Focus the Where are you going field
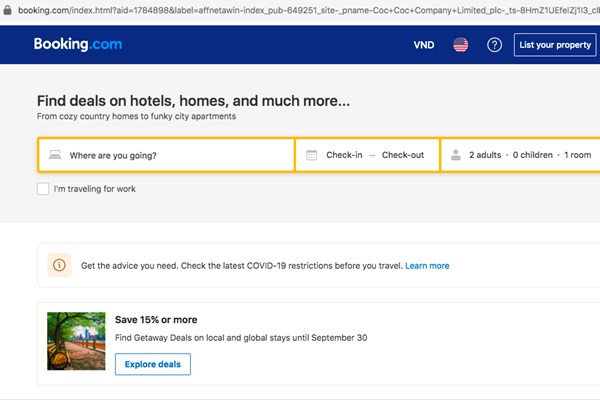 coord(166,155)
